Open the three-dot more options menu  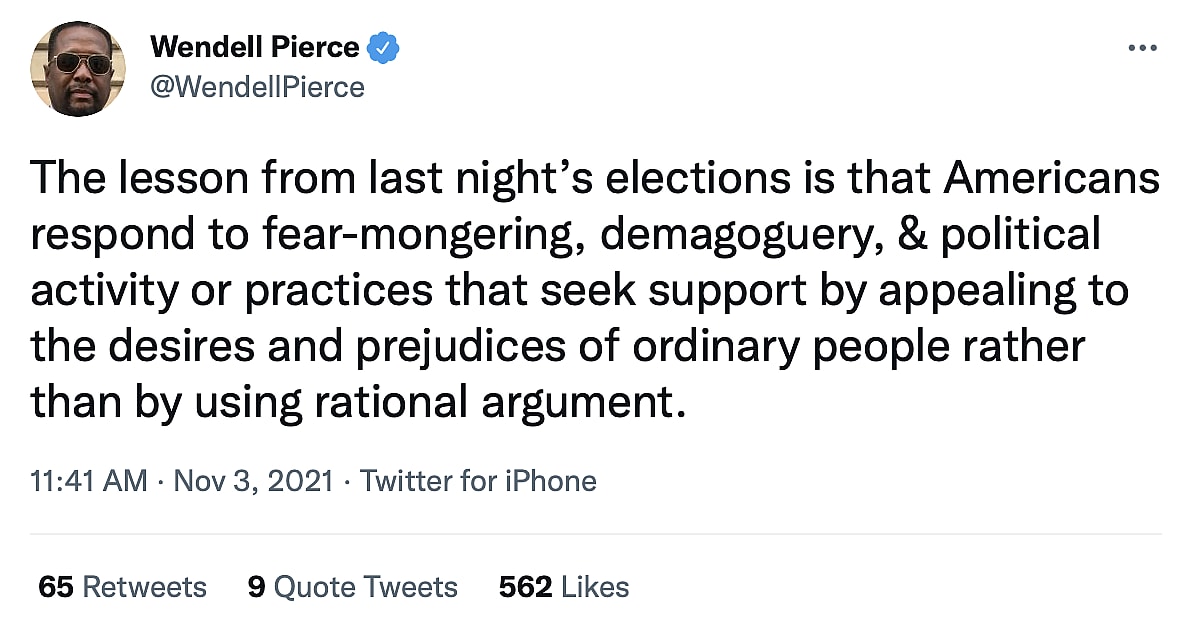click(x=1142, y=48)
